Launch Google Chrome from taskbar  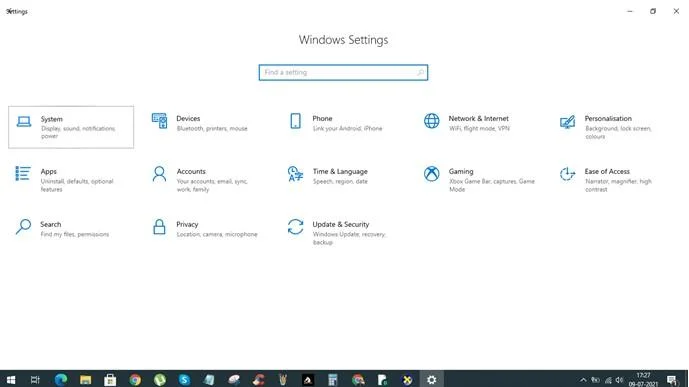click(135, 380)
